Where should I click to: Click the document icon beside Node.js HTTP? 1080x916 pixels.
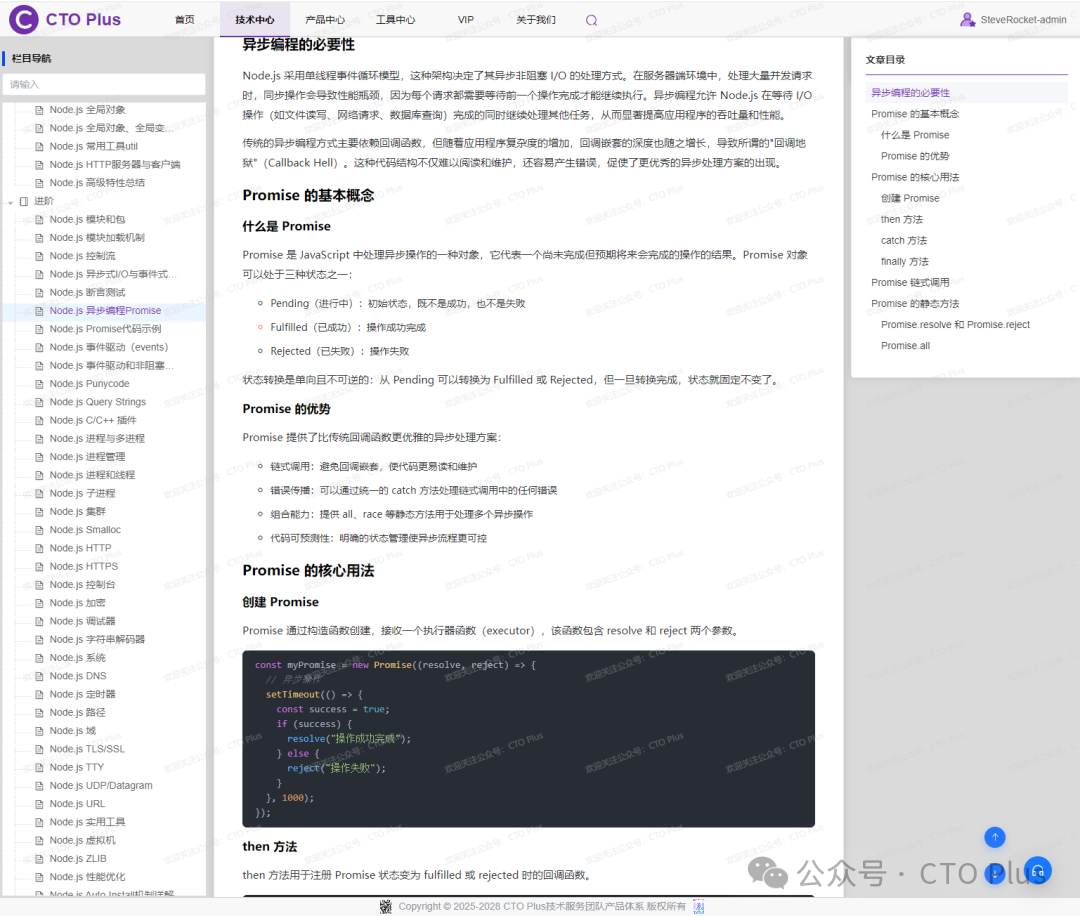(x=40, y=547)
